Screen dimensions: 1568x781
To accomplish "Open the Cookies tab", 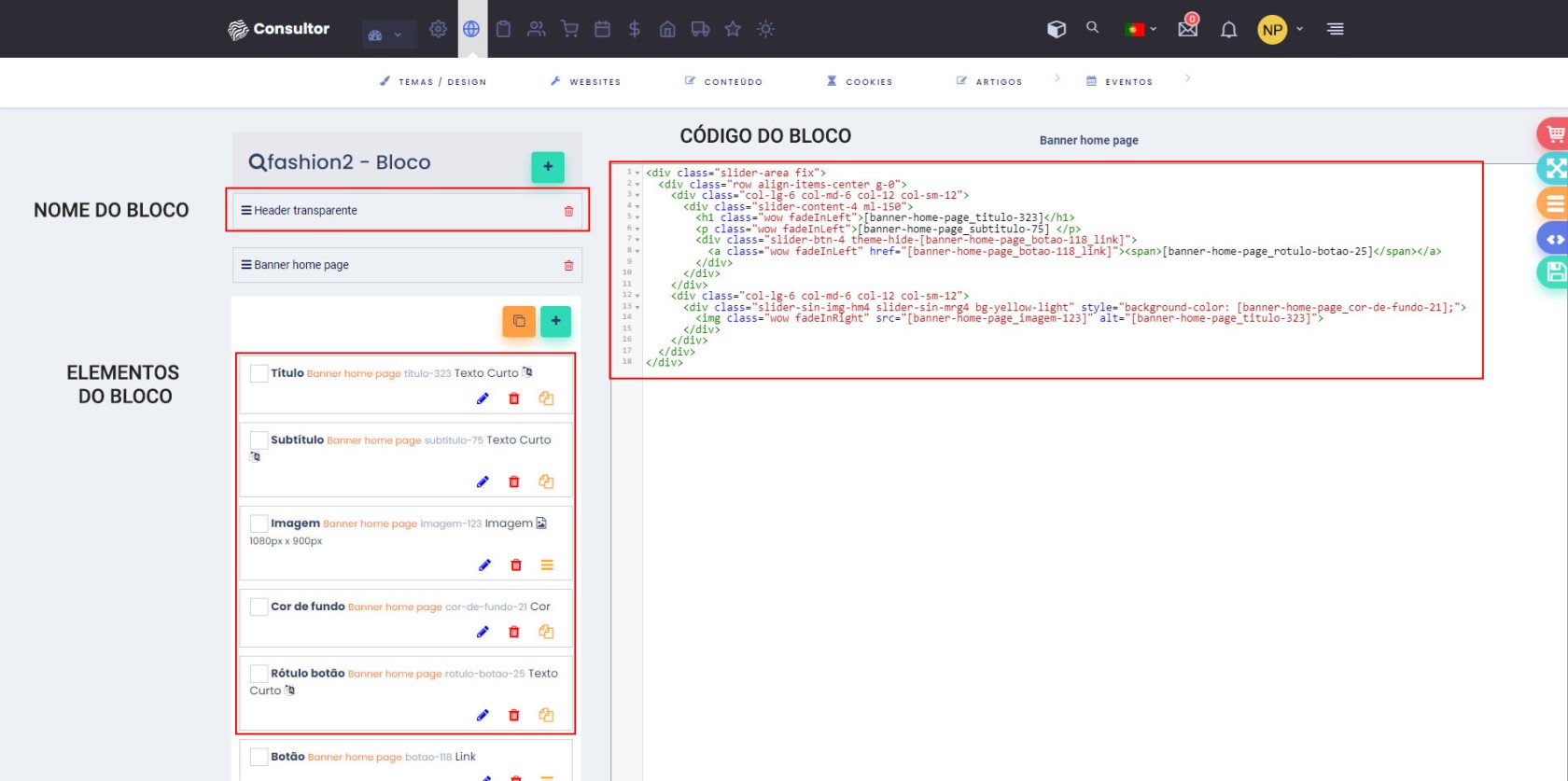I will pyautogui.click(x=860, y=82).
